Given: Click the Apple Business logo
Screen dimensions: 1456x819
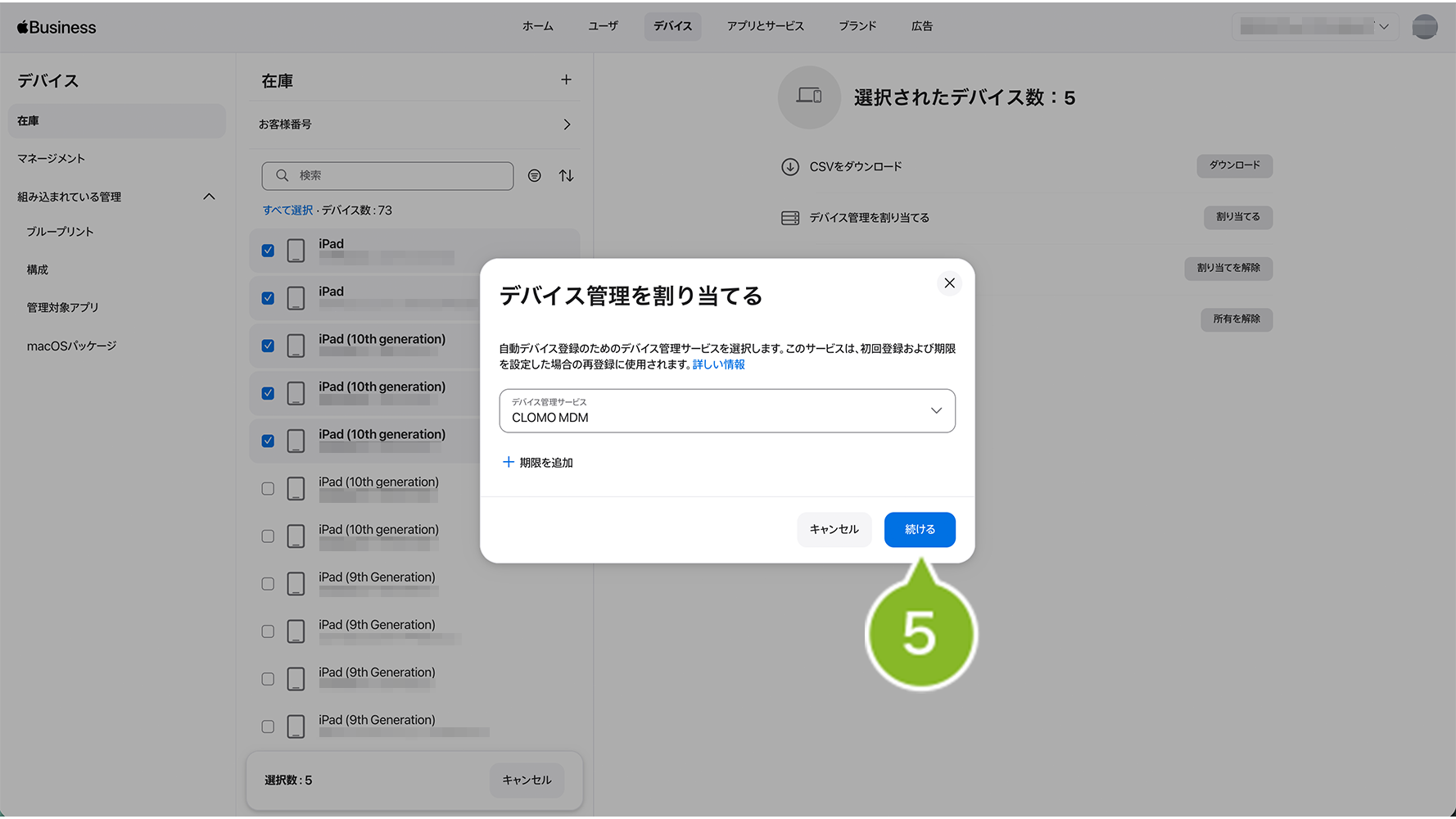Looking at the screenshot, I should point(57,27).
